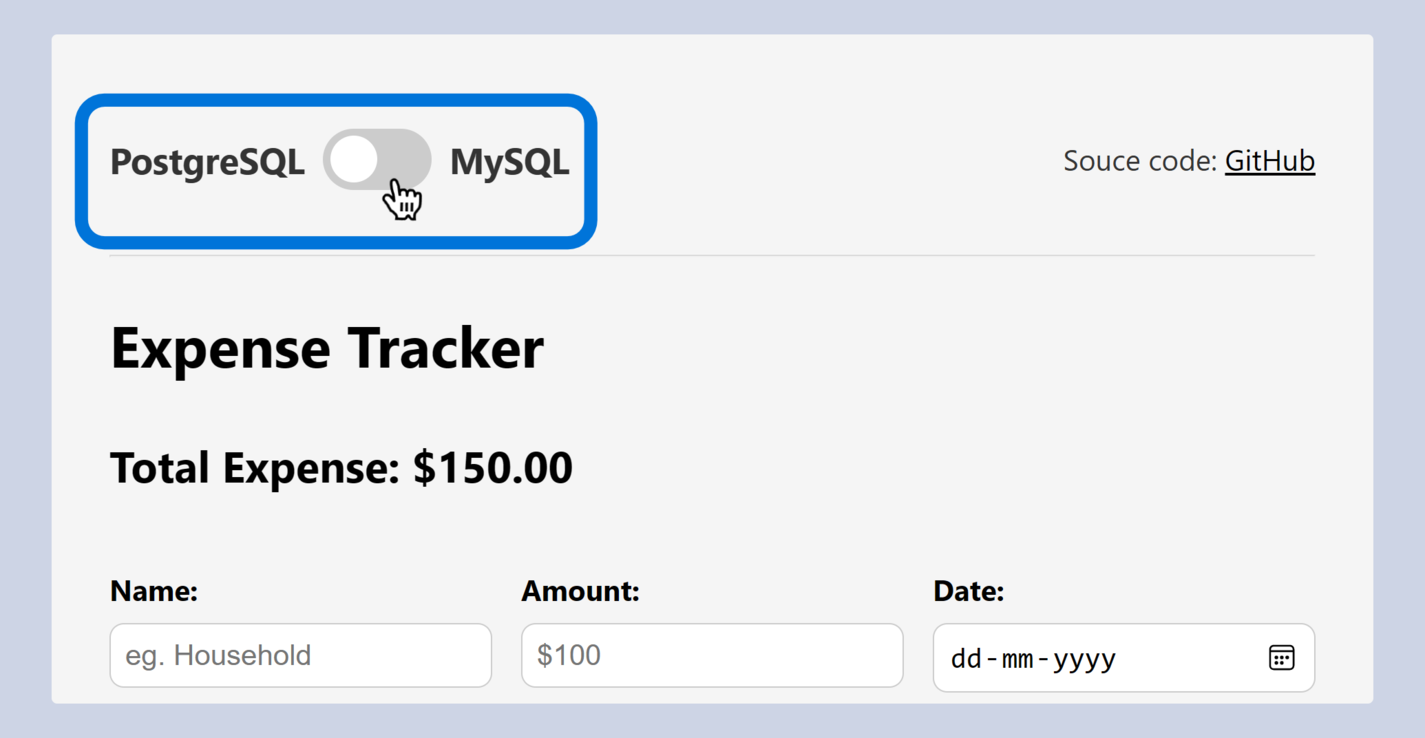The image size is (1425, 738).
Task: Click the white knob of the database switch
Action: coord(353,160)
